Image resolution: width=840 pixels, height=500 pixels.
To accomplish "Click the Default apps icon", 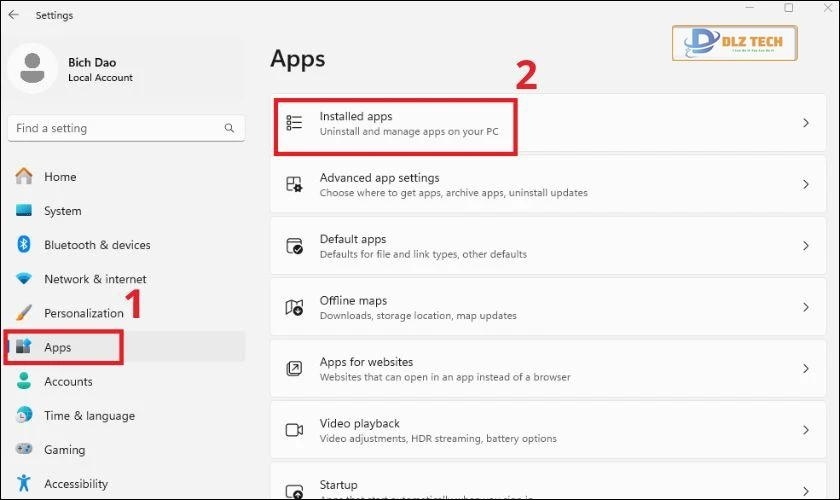I will pos(294,246).
